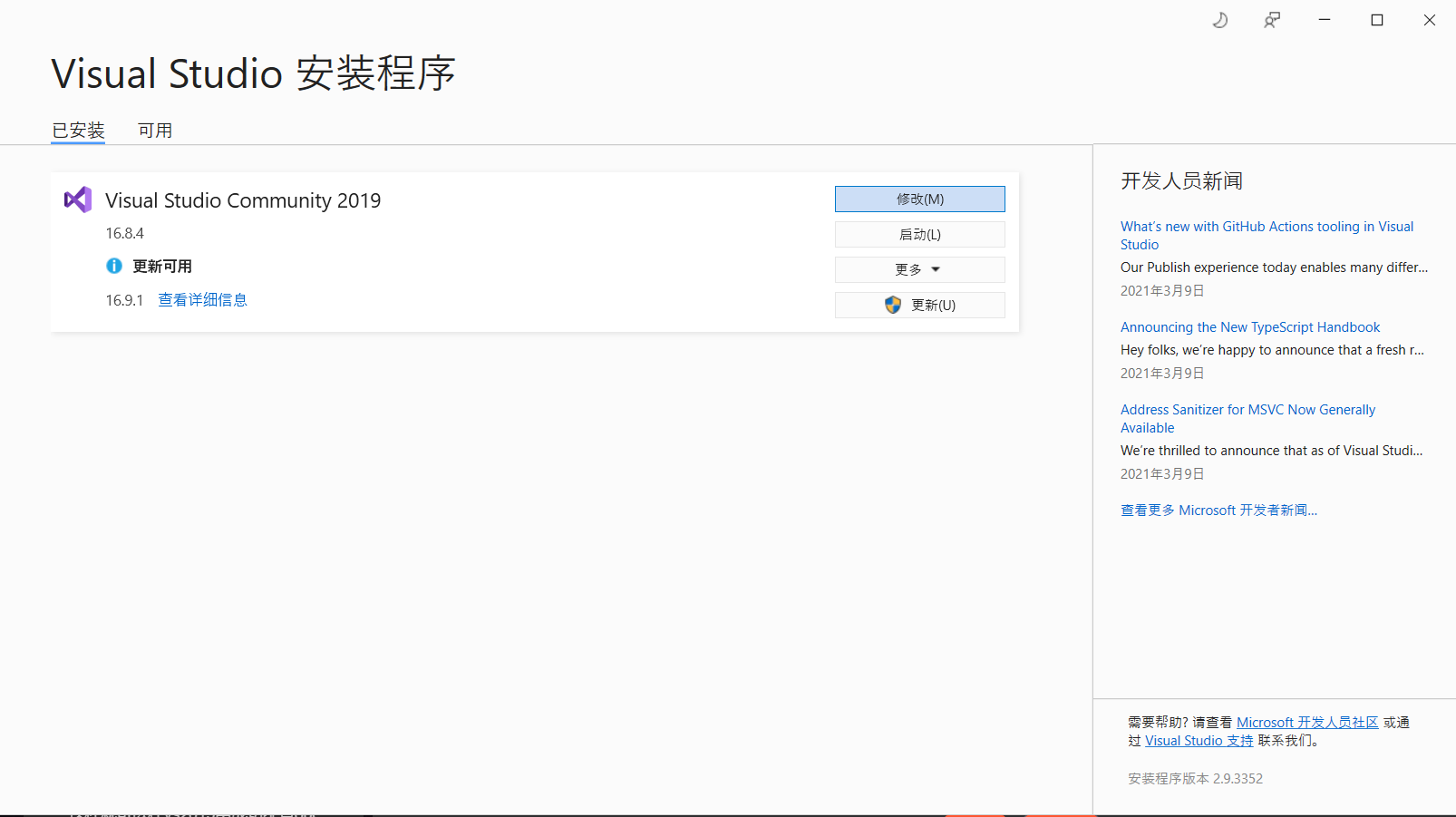1456x817 pixels.
Task: Launch Visual Studio via 启动(L)
Action: (x=918, y=234)
